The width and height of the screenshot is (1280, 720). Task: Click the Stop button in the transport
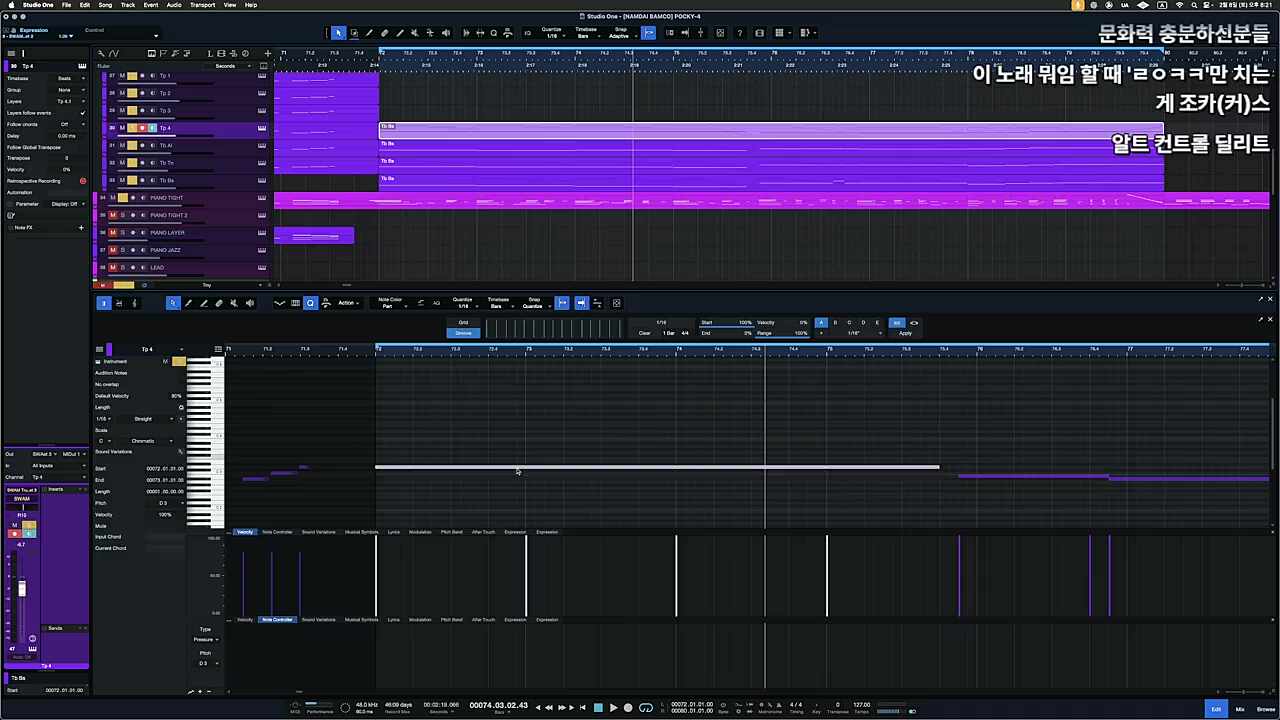coord(598,708)
